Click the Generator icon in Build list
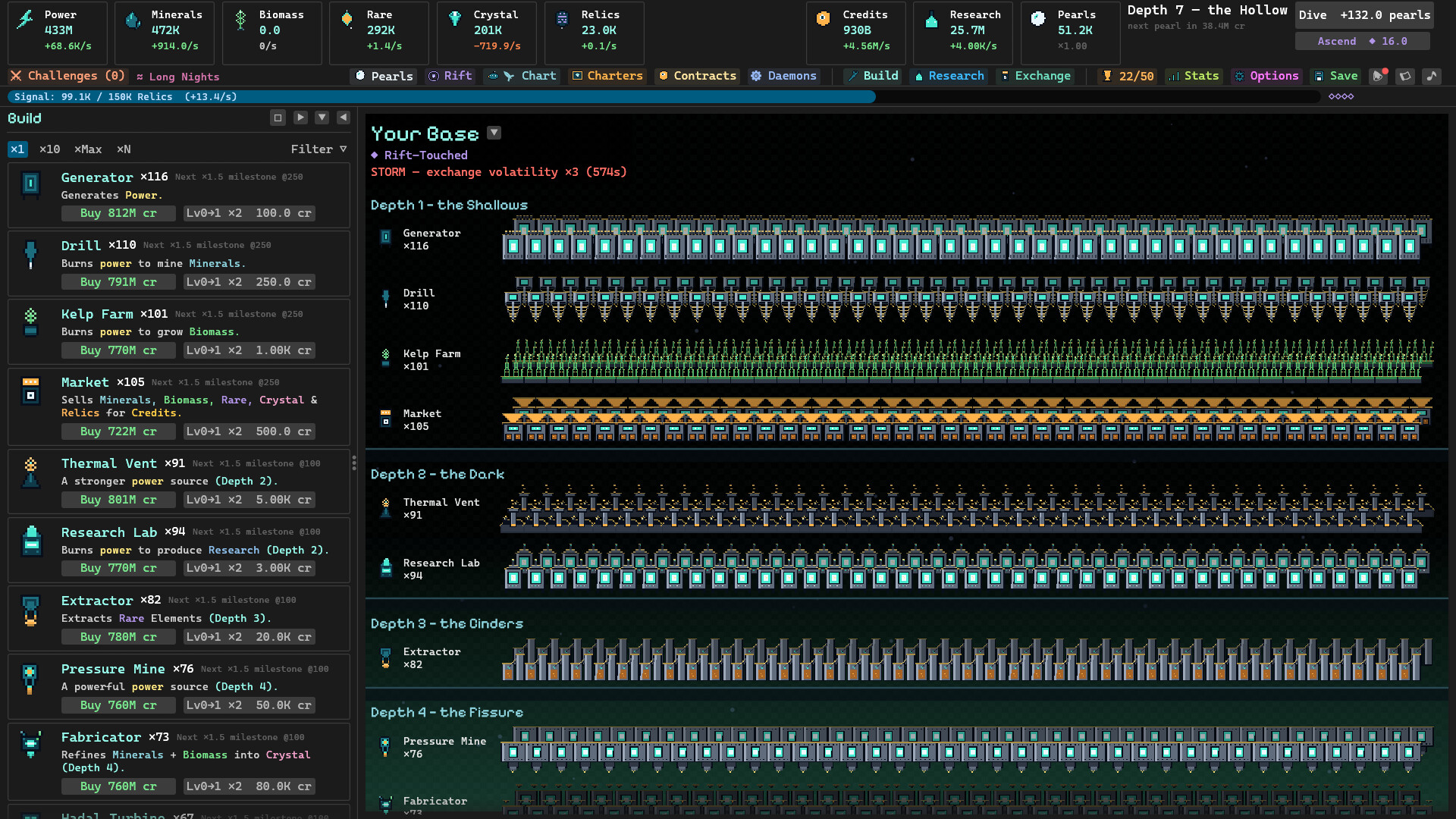Image resolution: width=1456 pixels, height=819 pixels. (x=31, y=184)
